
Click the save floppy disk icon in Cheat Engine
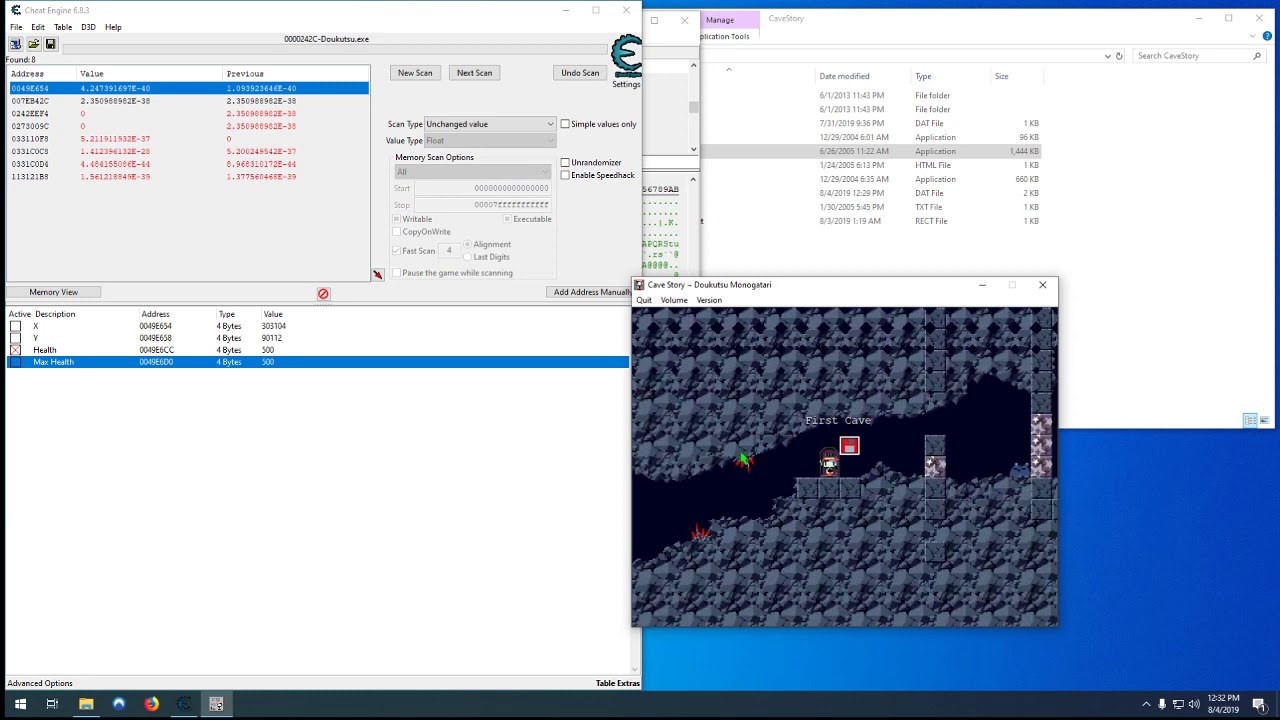(50, 44)
